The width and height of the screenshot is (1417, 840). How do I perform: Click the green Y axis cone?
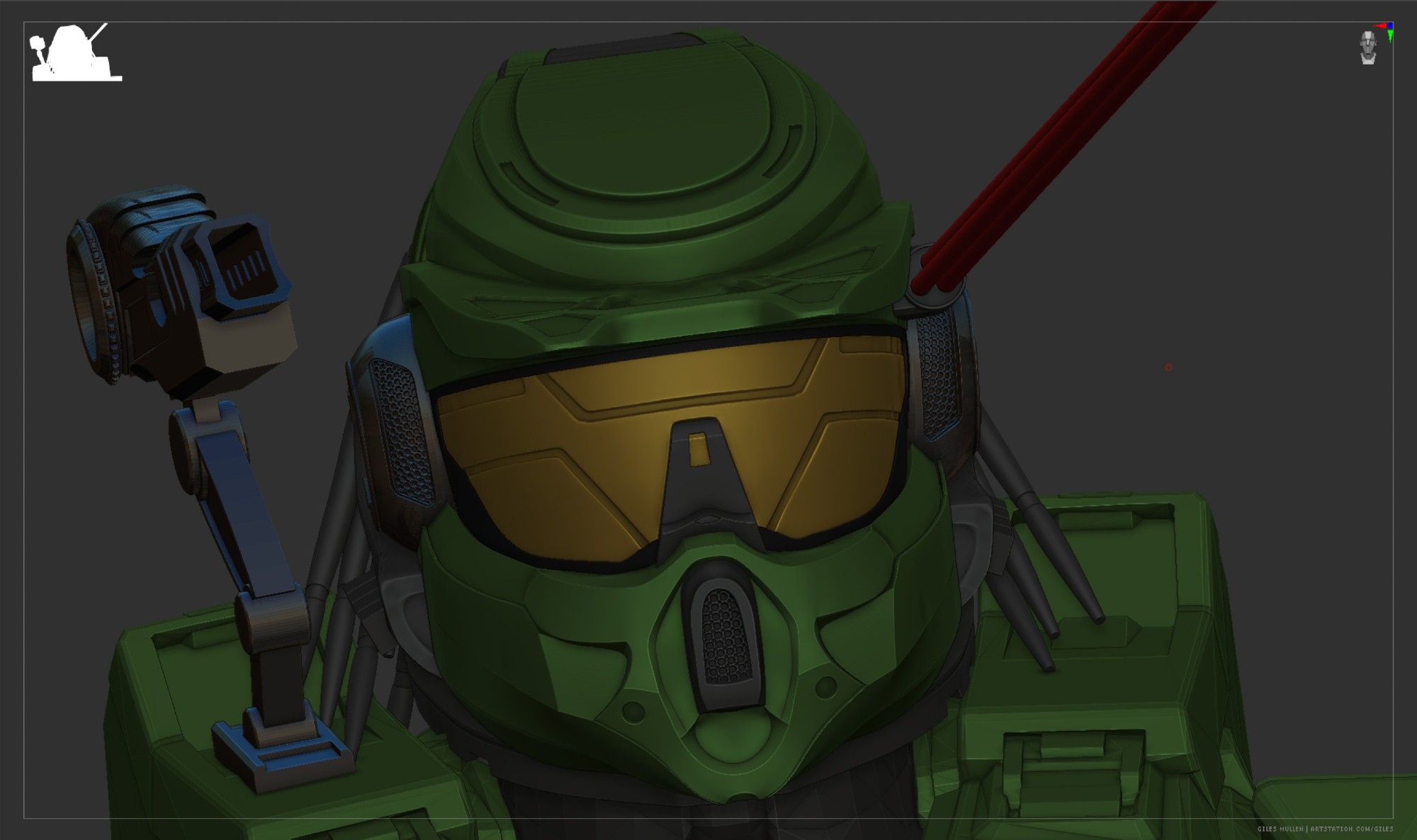[1390, 36]
